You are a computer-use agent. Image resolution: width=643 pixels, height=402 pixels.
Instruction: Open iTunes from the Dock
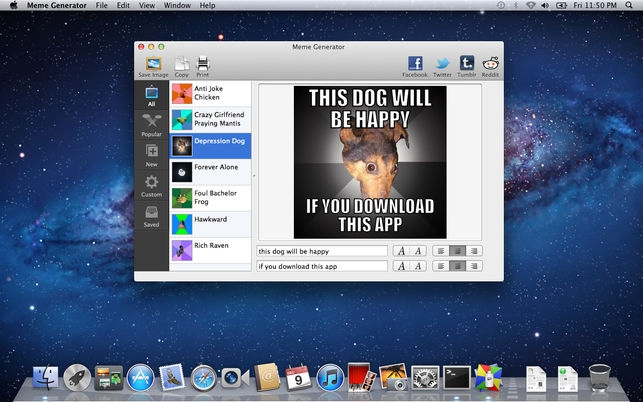click(330, 377)
